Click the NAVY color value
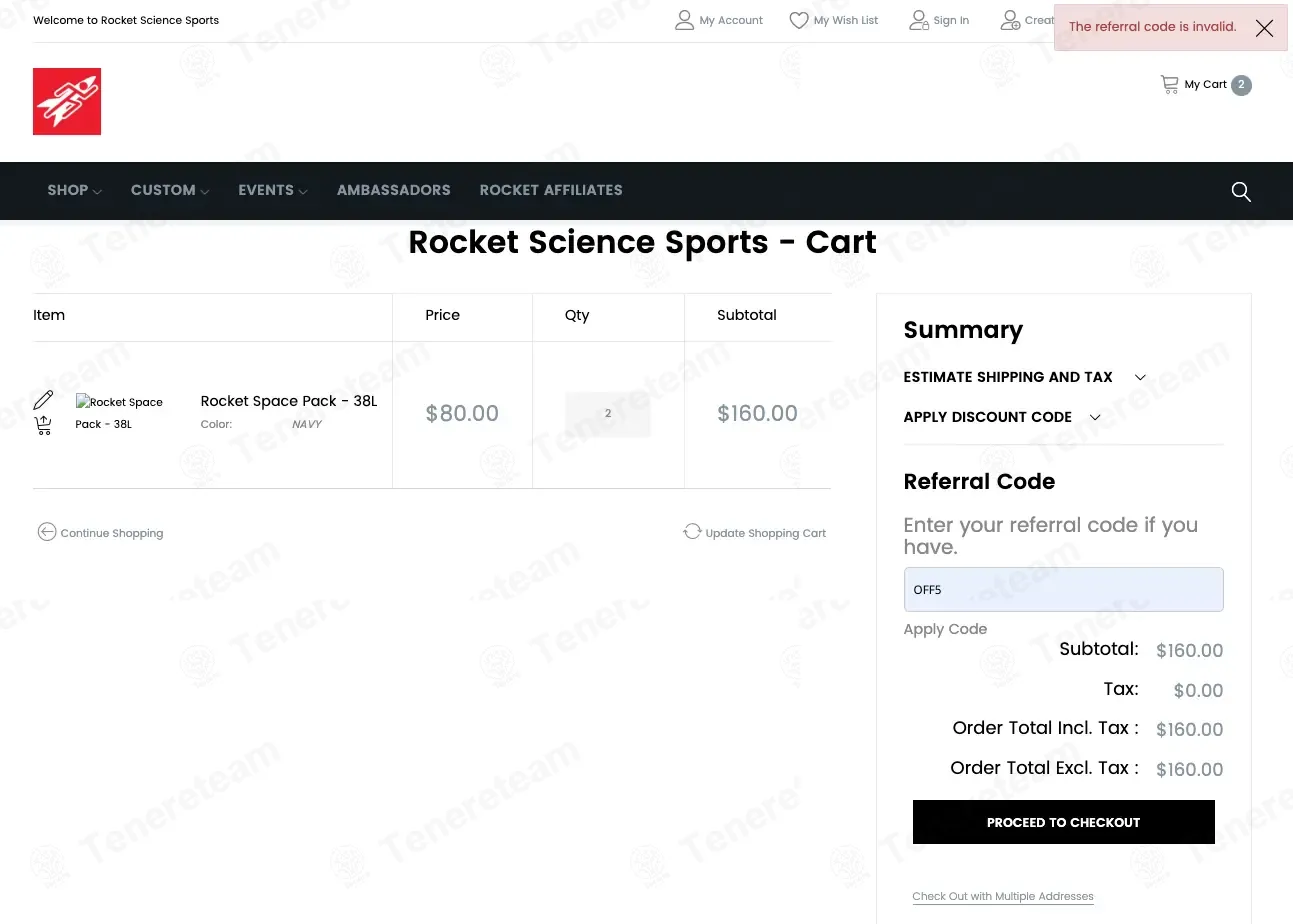 click(307, 424)
